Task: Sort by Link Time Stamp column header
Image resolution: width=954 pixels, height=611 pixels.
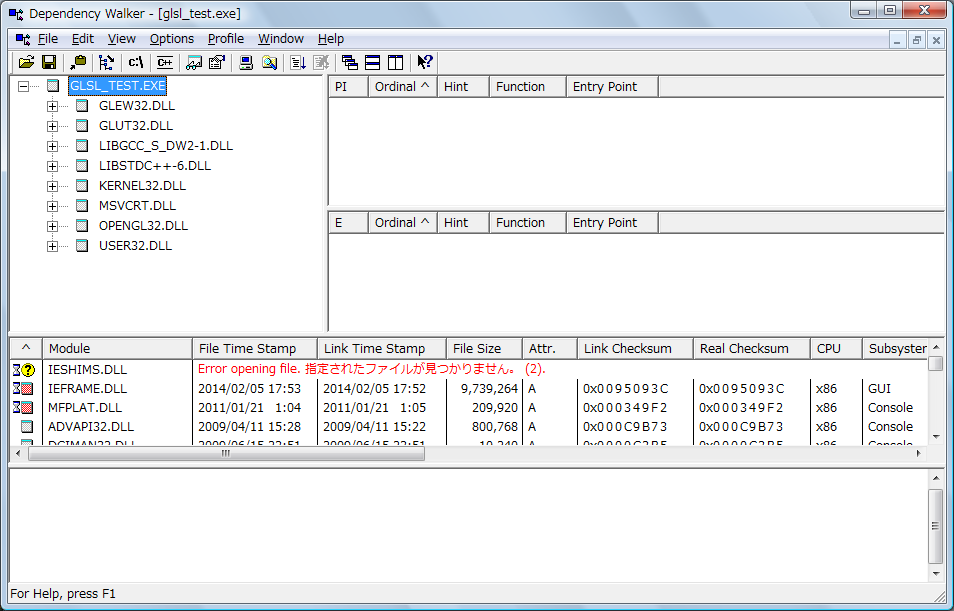Action: point(381,349)
